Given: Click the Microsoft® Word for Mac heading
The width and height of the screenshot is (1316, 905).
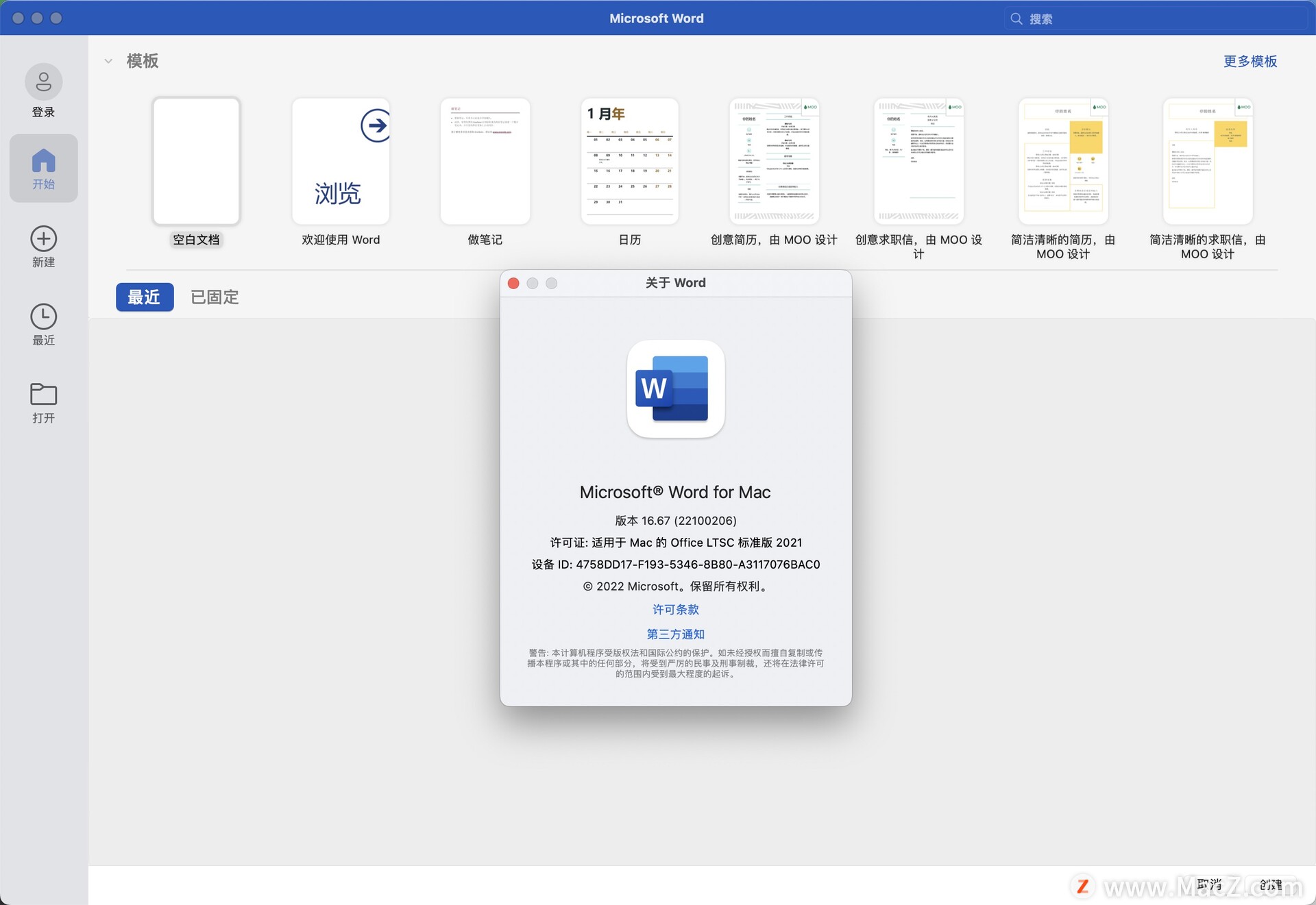Looking at the screenshot, I should coord(676,492).
